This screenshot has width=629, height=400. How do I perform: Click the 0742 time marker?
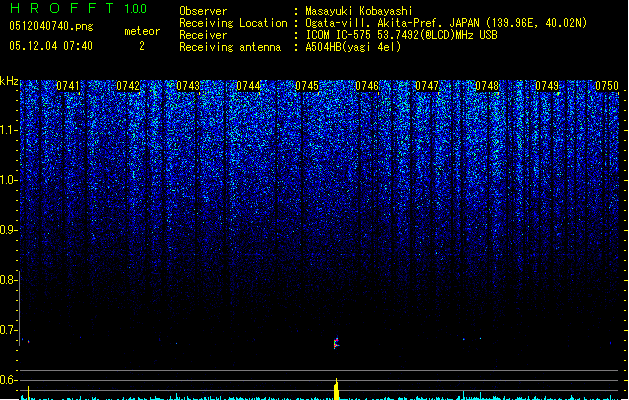pyautogui.click(x=128, y=86)
